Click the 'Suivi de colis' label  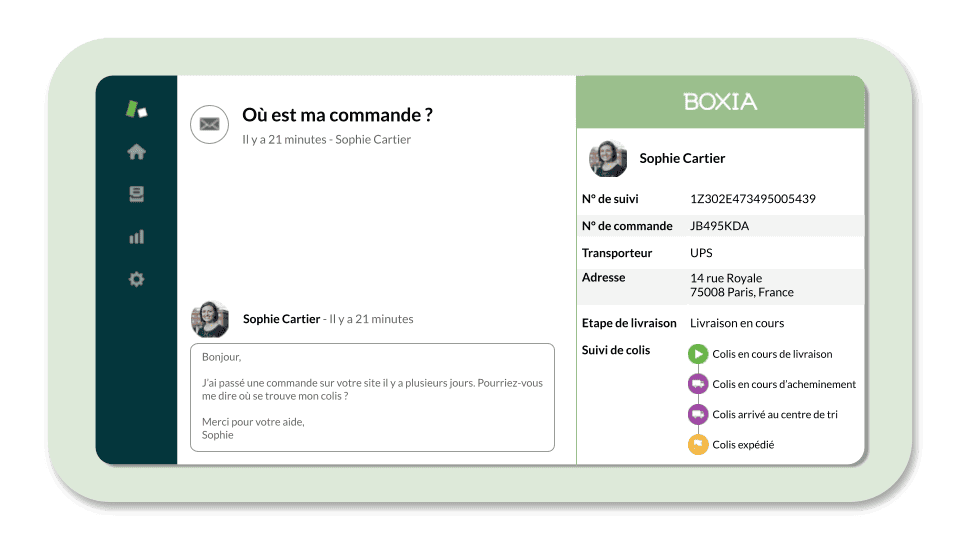coord(615,350)
